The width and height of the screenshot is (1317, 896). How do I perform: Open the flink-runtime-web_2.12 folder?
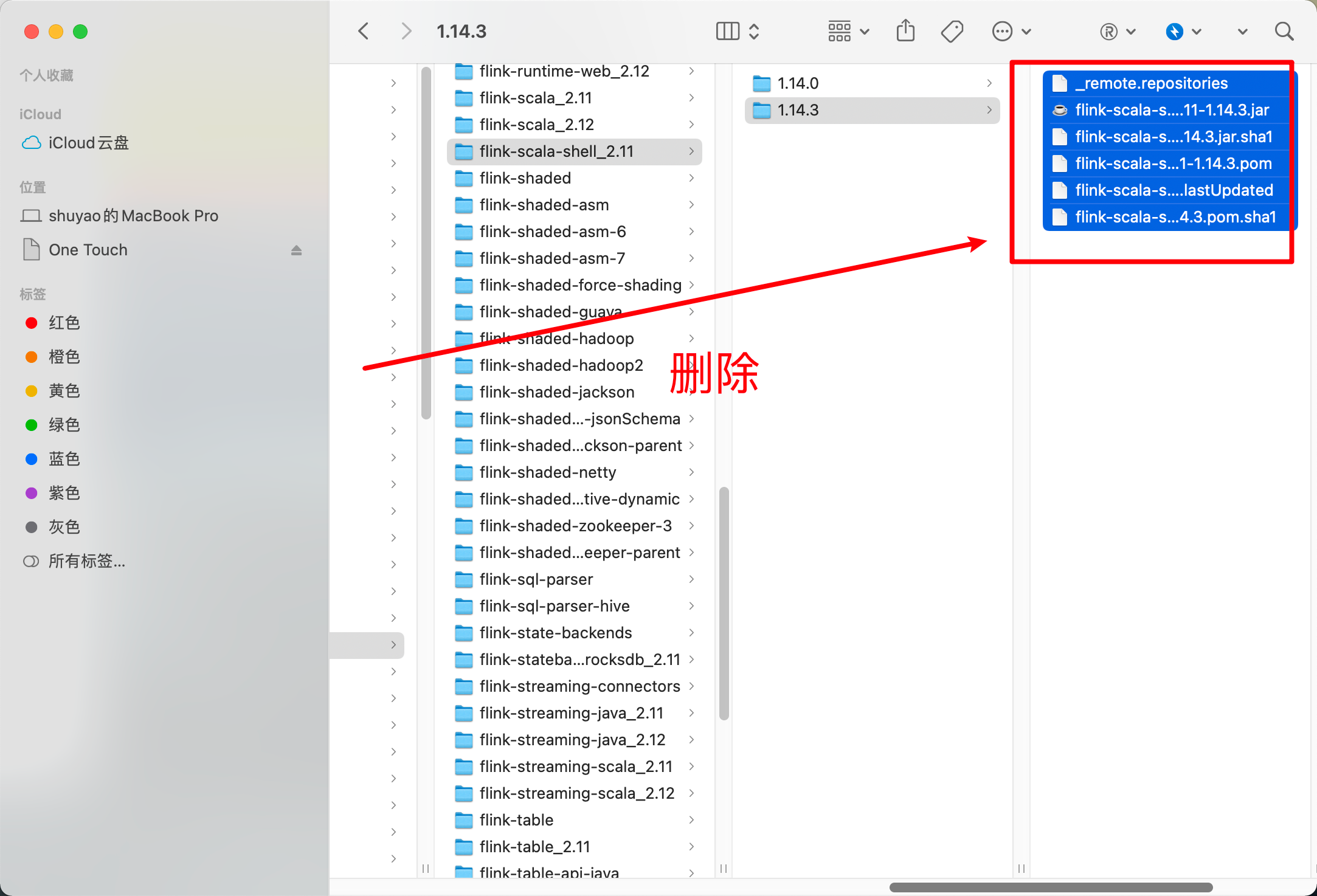point(574,71)
